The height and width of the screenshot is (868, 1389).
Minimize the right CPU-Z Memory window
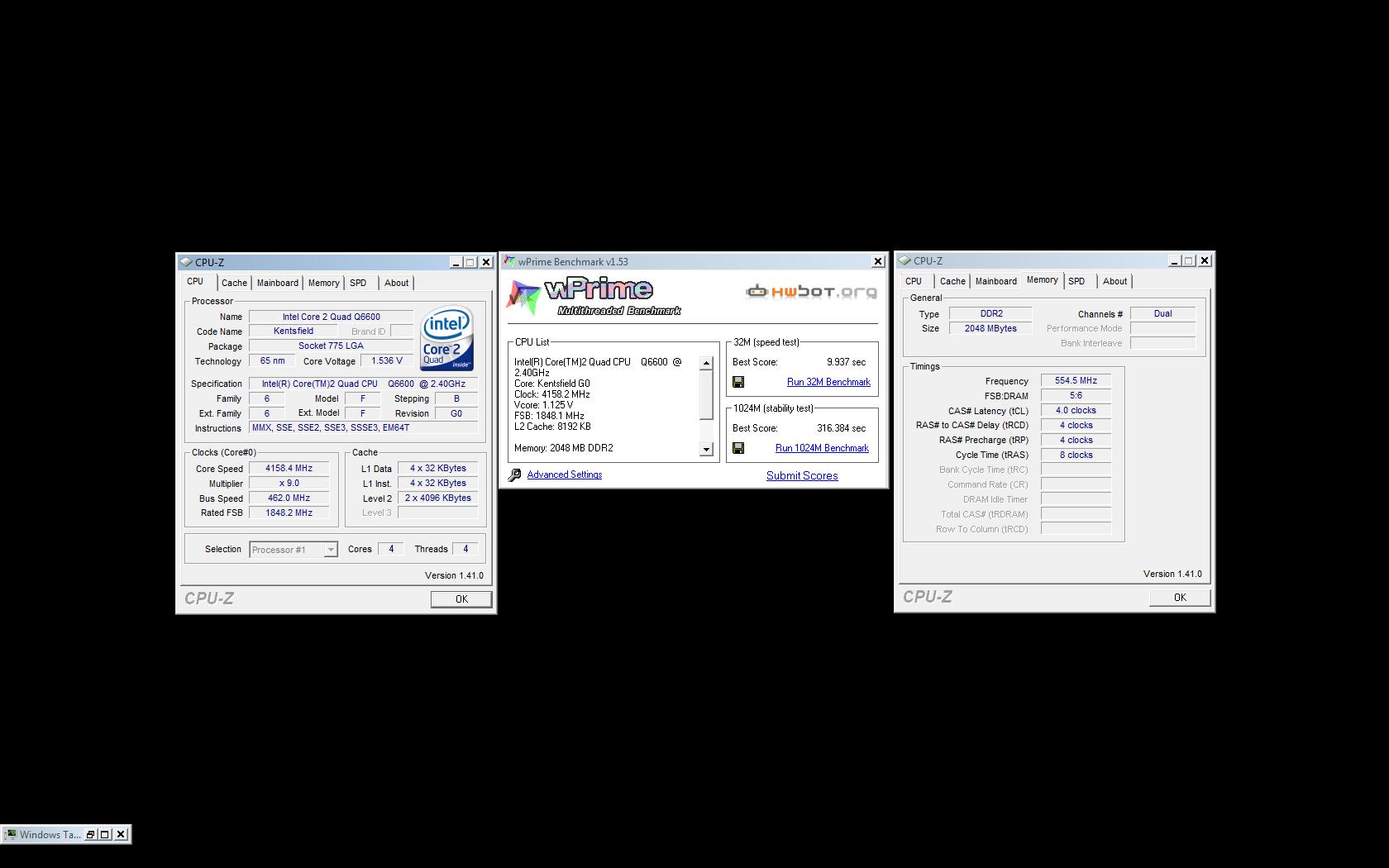[1174, 260]
